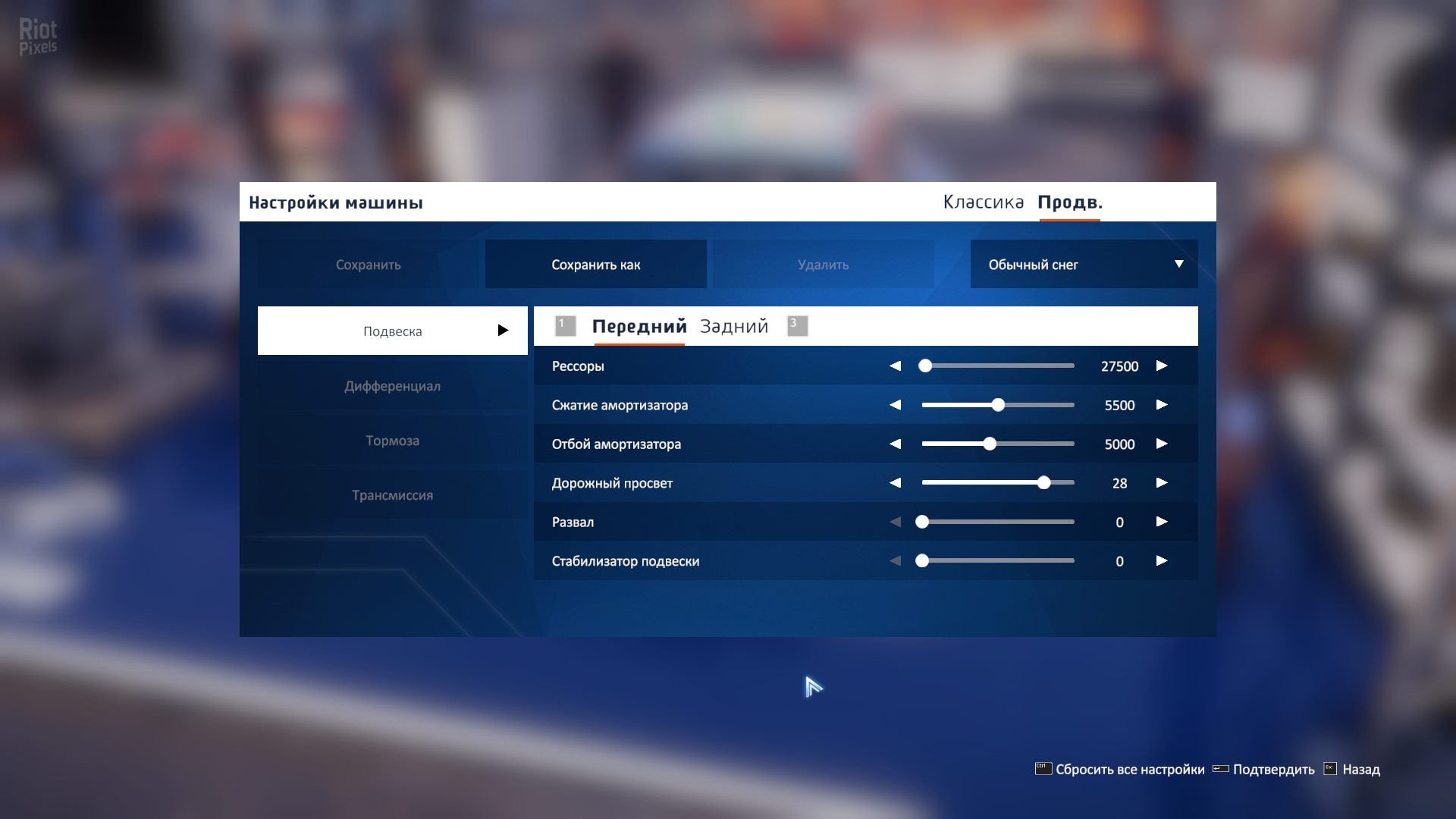
Task: Decrease Рессоры value with left arrow
Action: (895, 366)
